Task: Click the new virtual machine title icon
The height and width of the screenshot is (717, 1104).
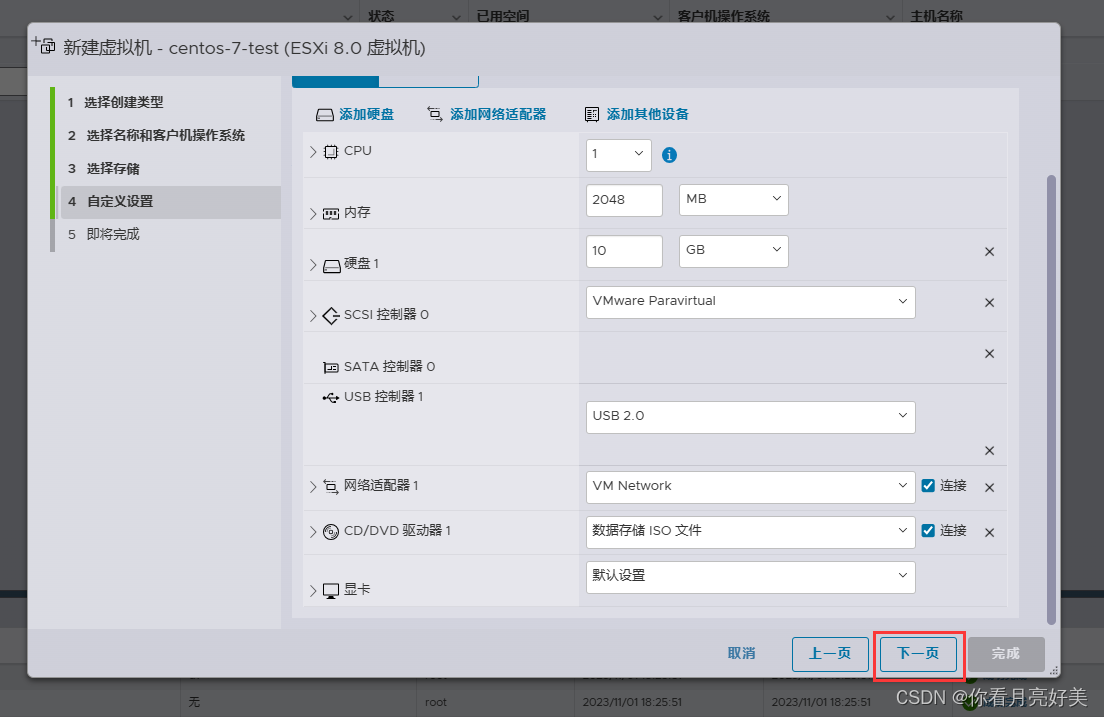Action: click(x=43, y=46)
